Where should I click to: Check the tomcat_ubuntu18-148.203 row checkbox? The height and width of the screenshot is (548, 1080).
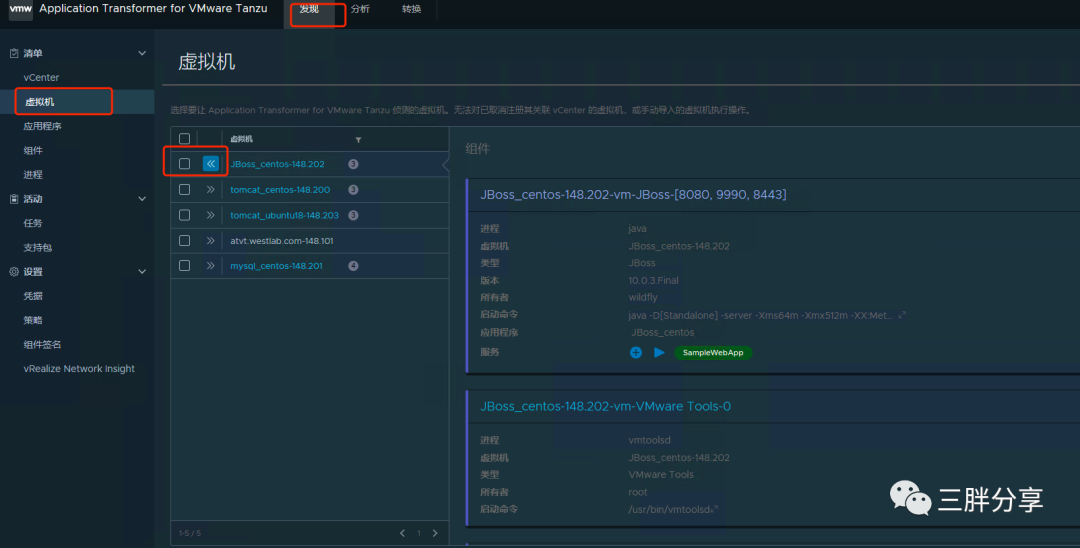[185, 215]
